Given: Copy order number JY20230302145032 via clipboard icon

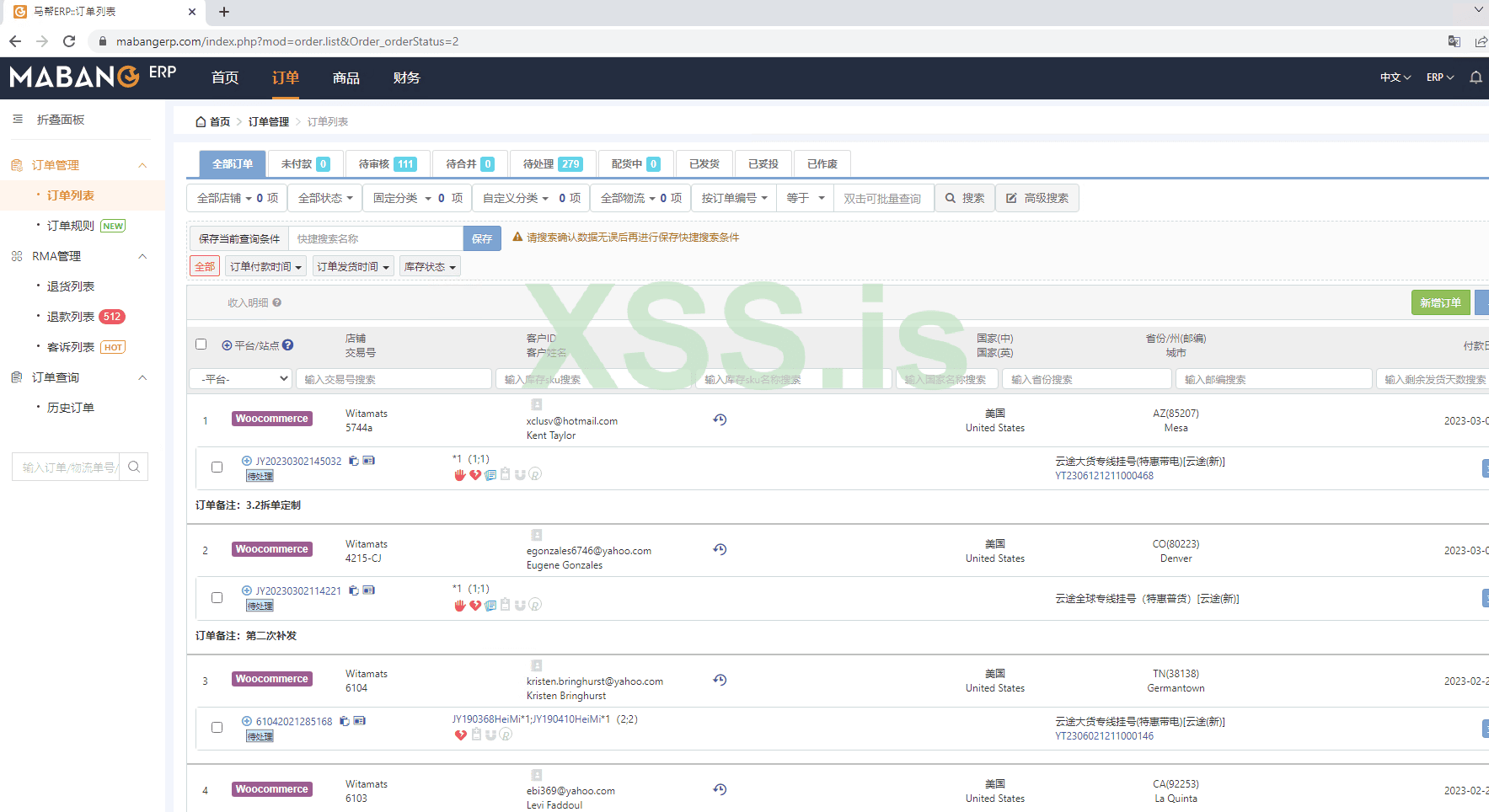Looking at the screenshot, I should [x=354, y=461].
